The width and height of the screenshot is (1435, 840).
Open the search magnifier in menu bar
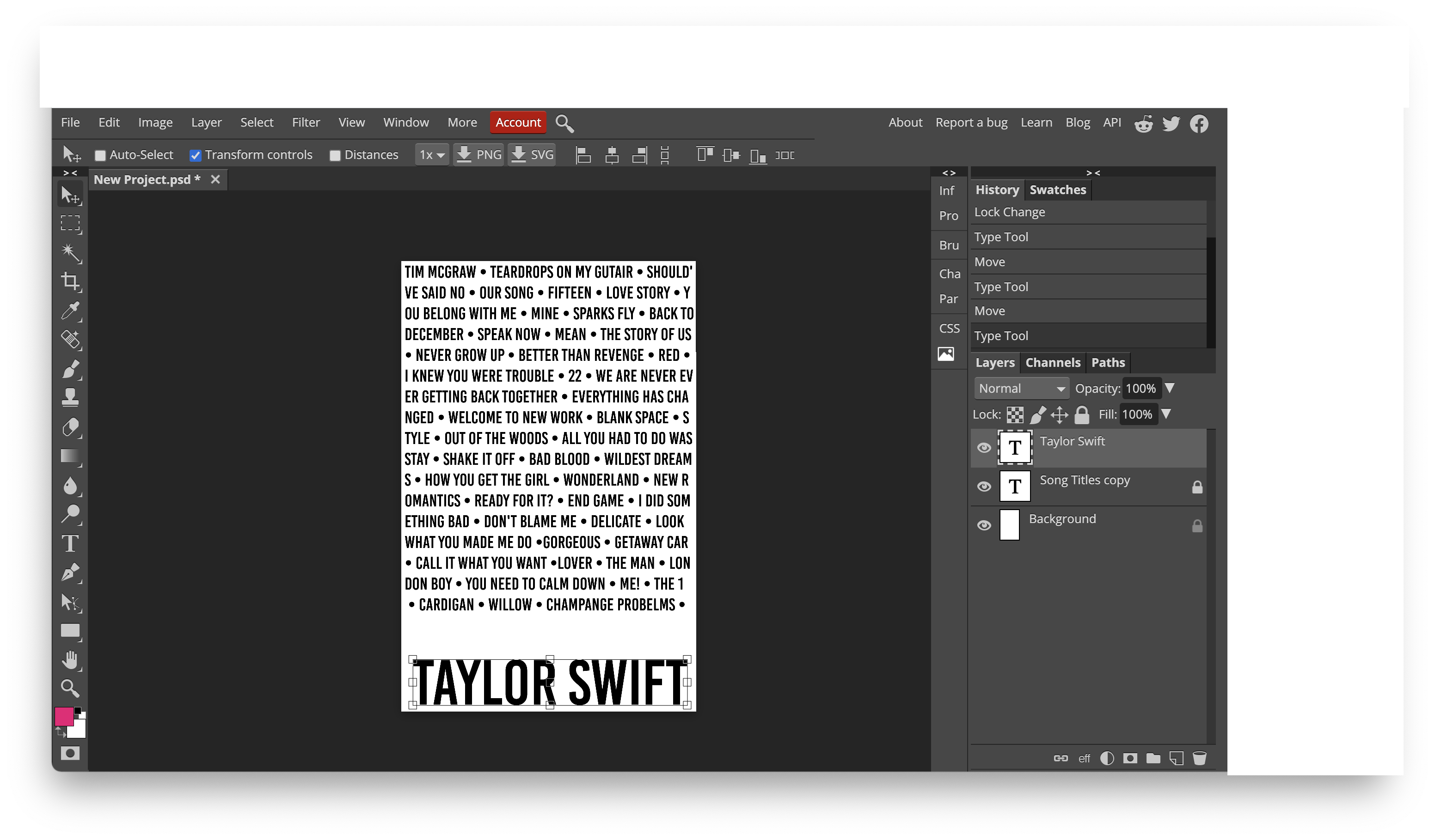tap(564, 123)
